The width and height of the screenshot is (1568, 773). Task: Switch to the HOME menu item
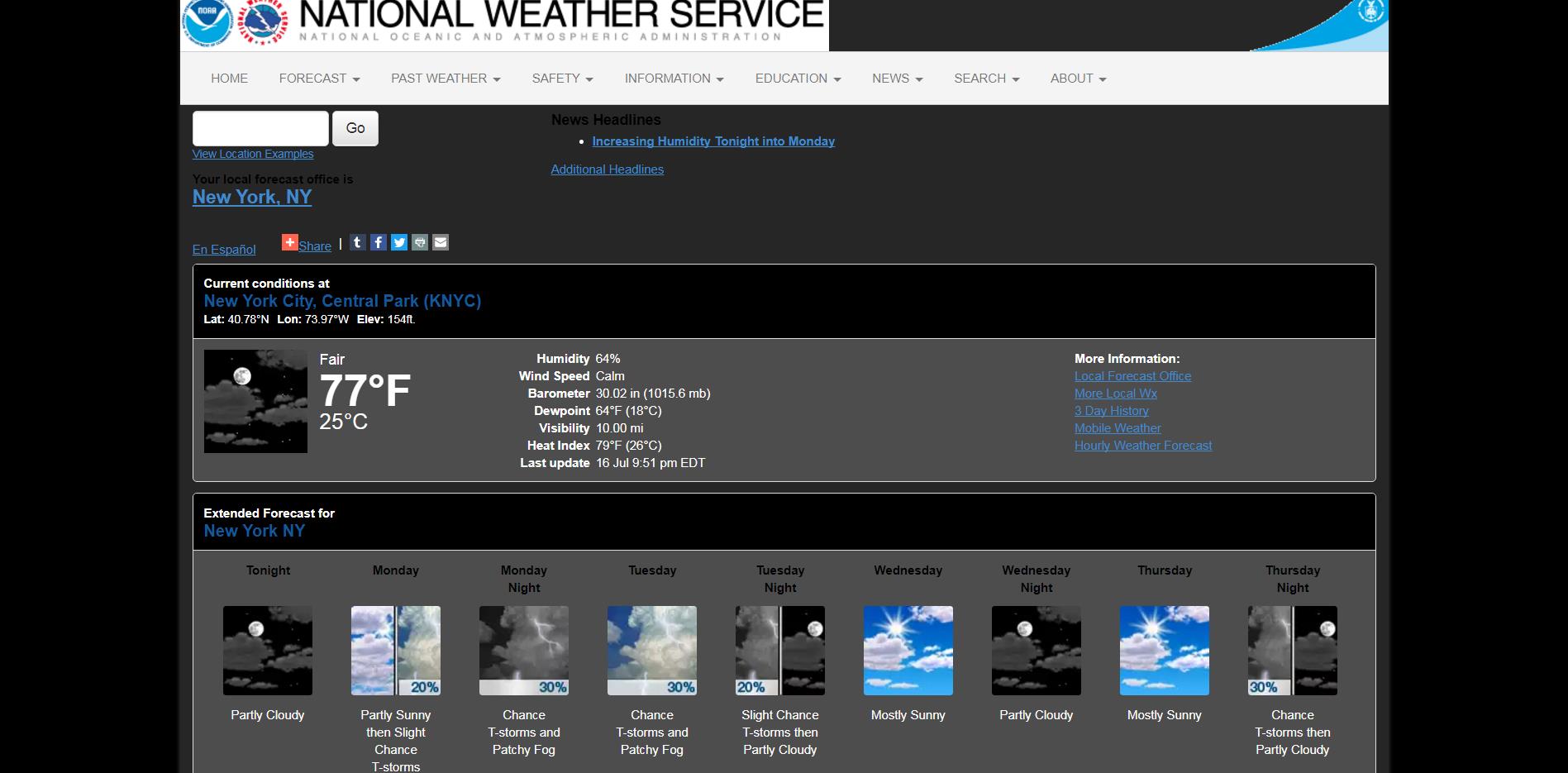coord(229,78)
